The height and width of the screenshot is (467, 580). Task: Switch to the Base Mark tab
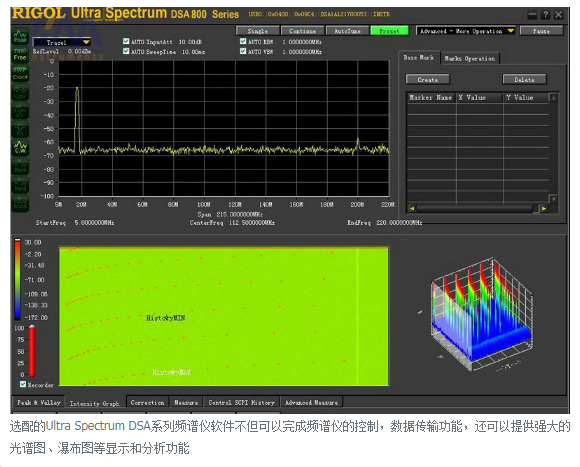click(419, 58)
